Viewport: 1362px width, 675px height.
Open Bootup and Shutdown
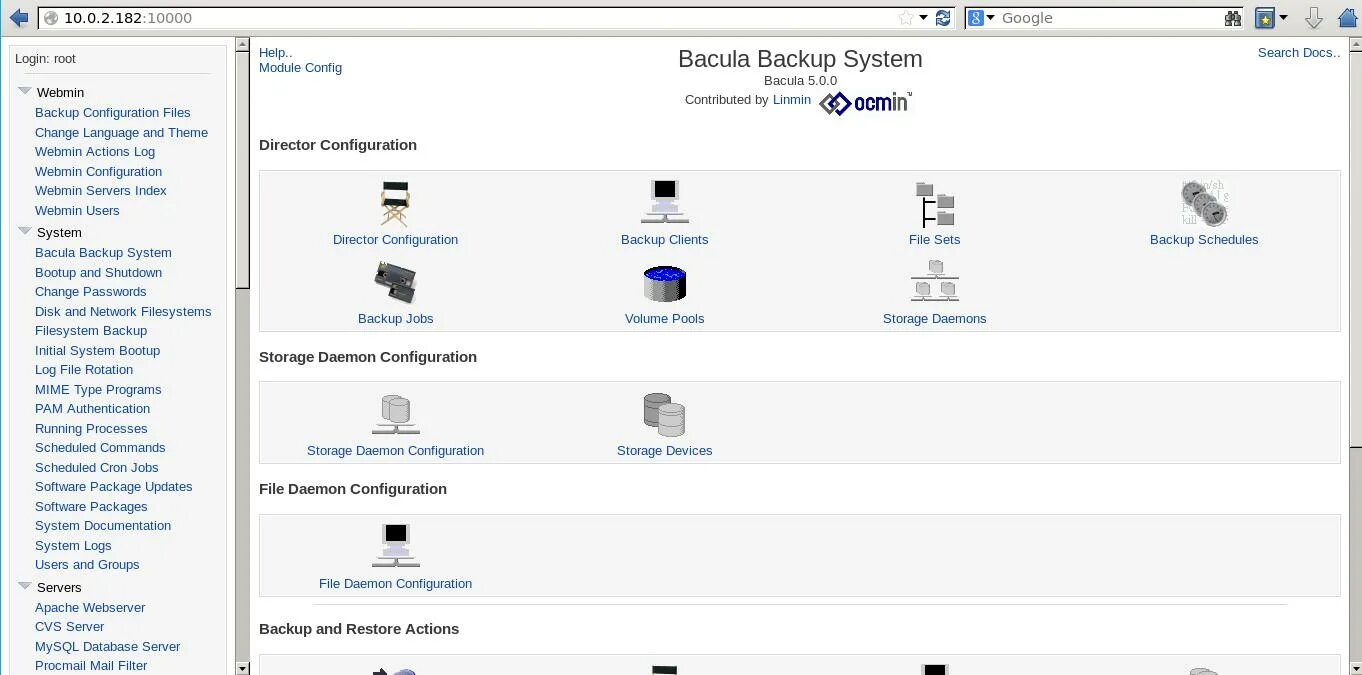pos(98,272)
